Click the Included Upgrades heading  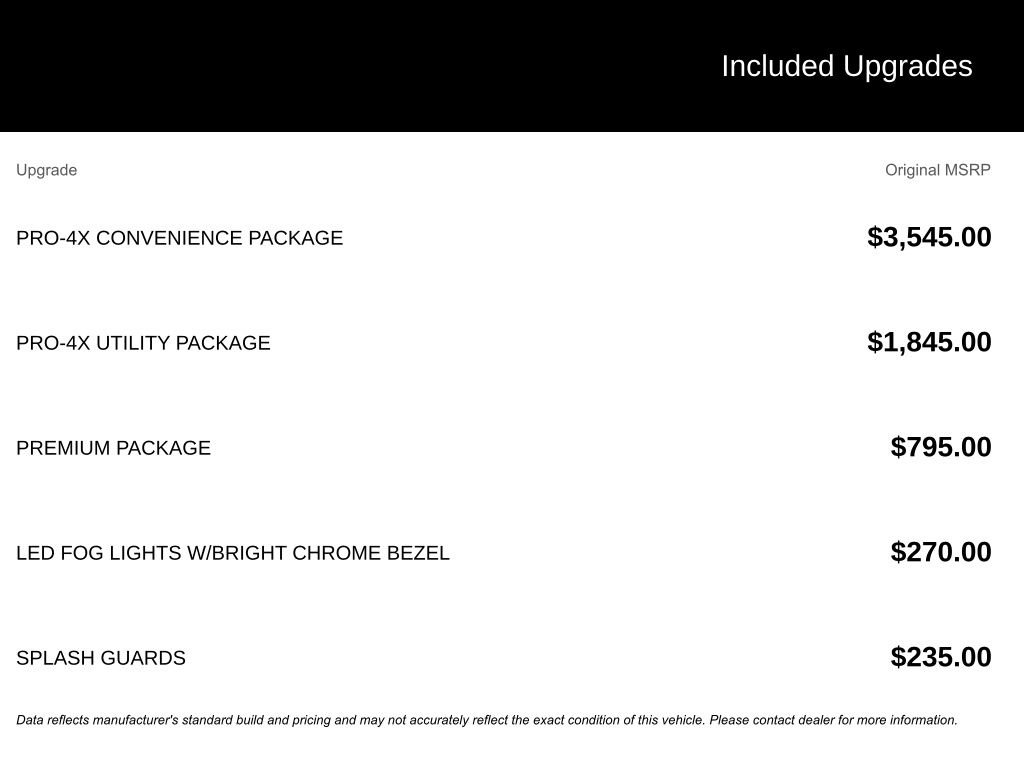pos(846,66)
